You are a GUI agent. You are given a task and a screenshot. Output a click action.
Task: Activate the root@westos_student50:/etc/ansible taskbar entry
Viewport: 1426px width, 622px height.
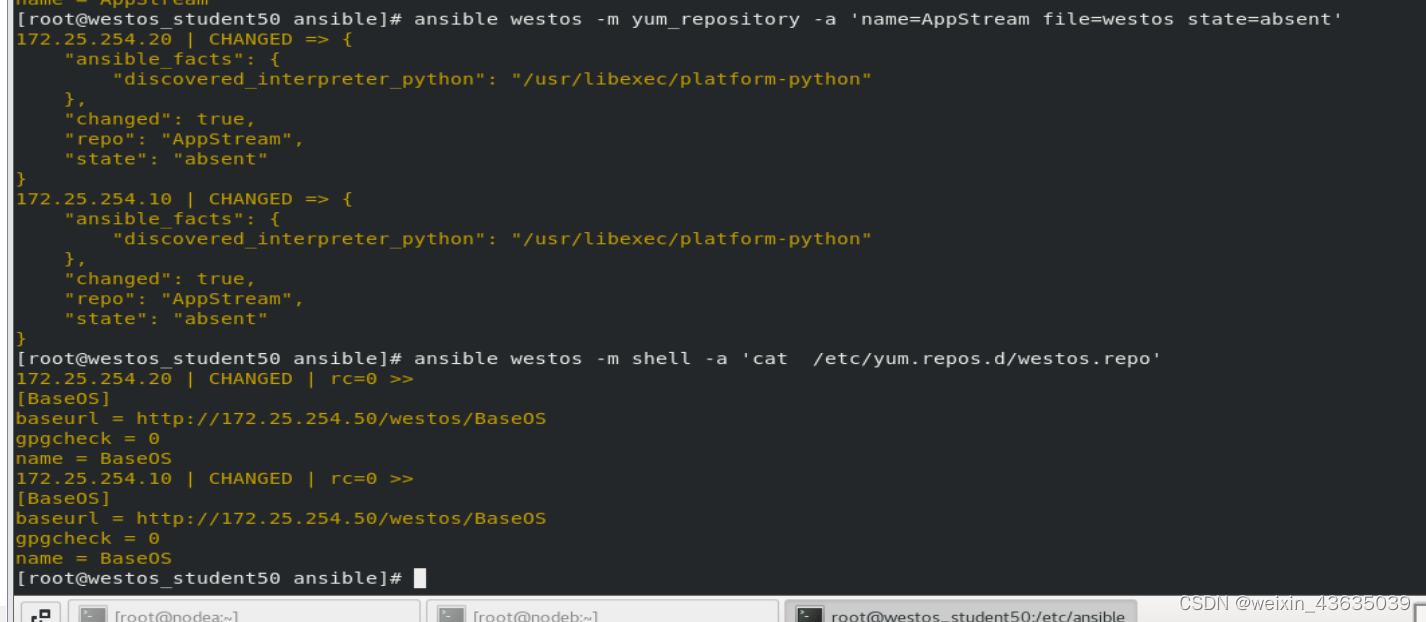tap(961, 613)
